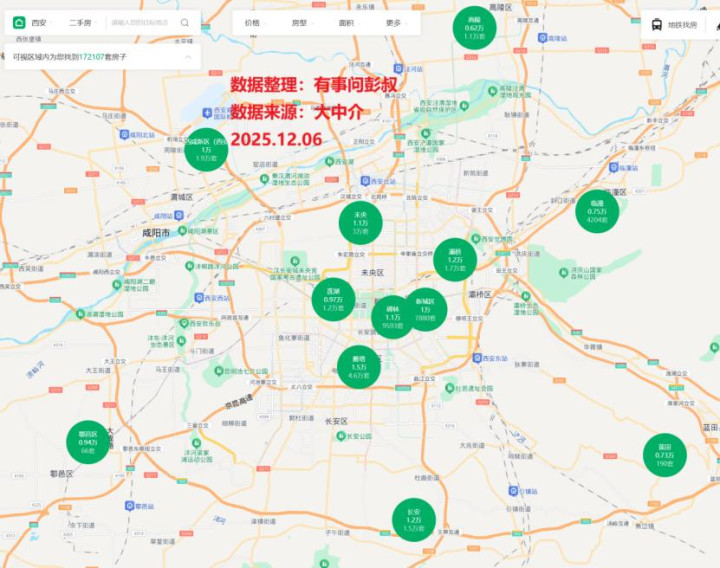Select the 未央 1.1万 district bubble

tap(360, 223)
